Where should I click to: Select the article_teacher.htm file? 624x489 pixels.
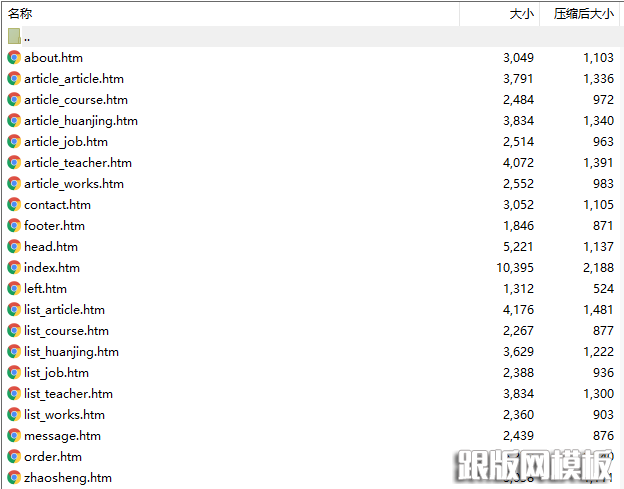coord(78,163)
